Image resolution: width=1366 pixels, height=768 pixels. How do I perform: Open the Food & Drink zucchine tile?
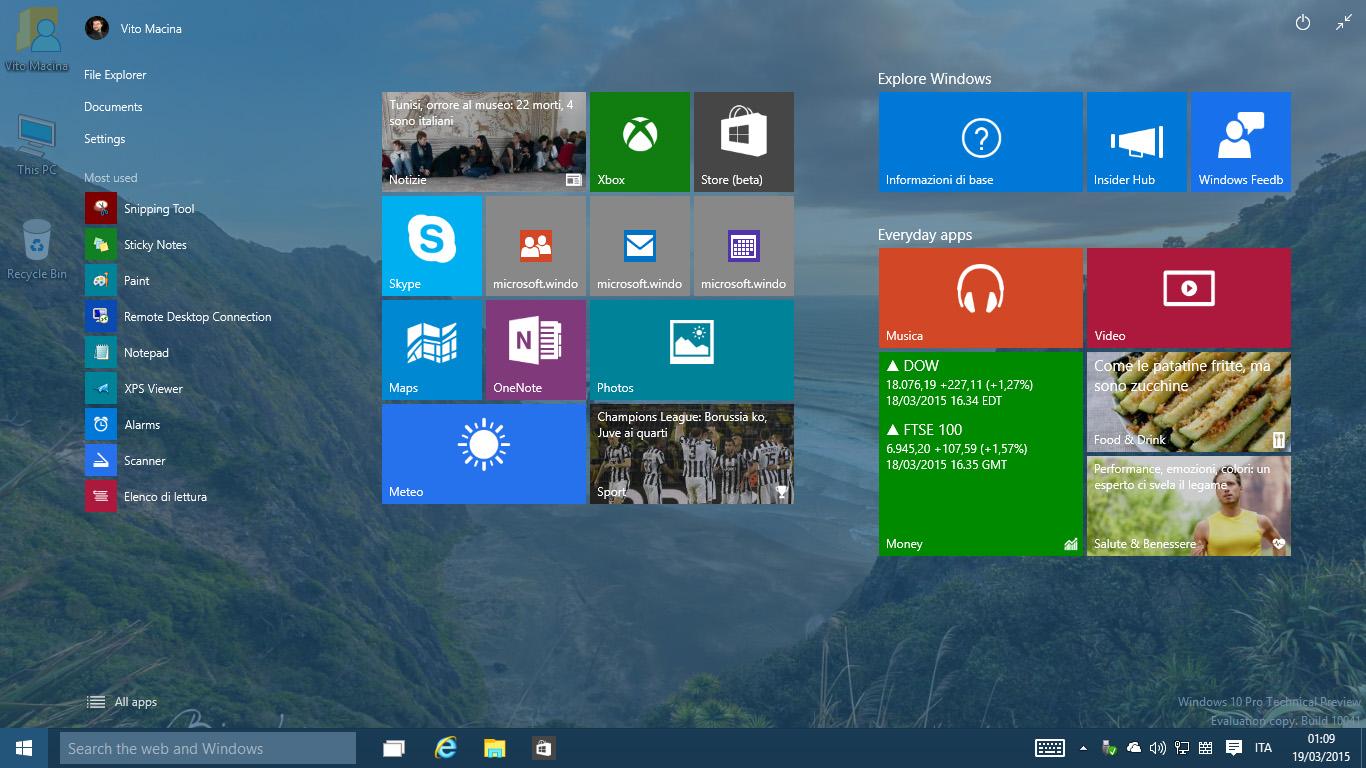coord(1189,402)
